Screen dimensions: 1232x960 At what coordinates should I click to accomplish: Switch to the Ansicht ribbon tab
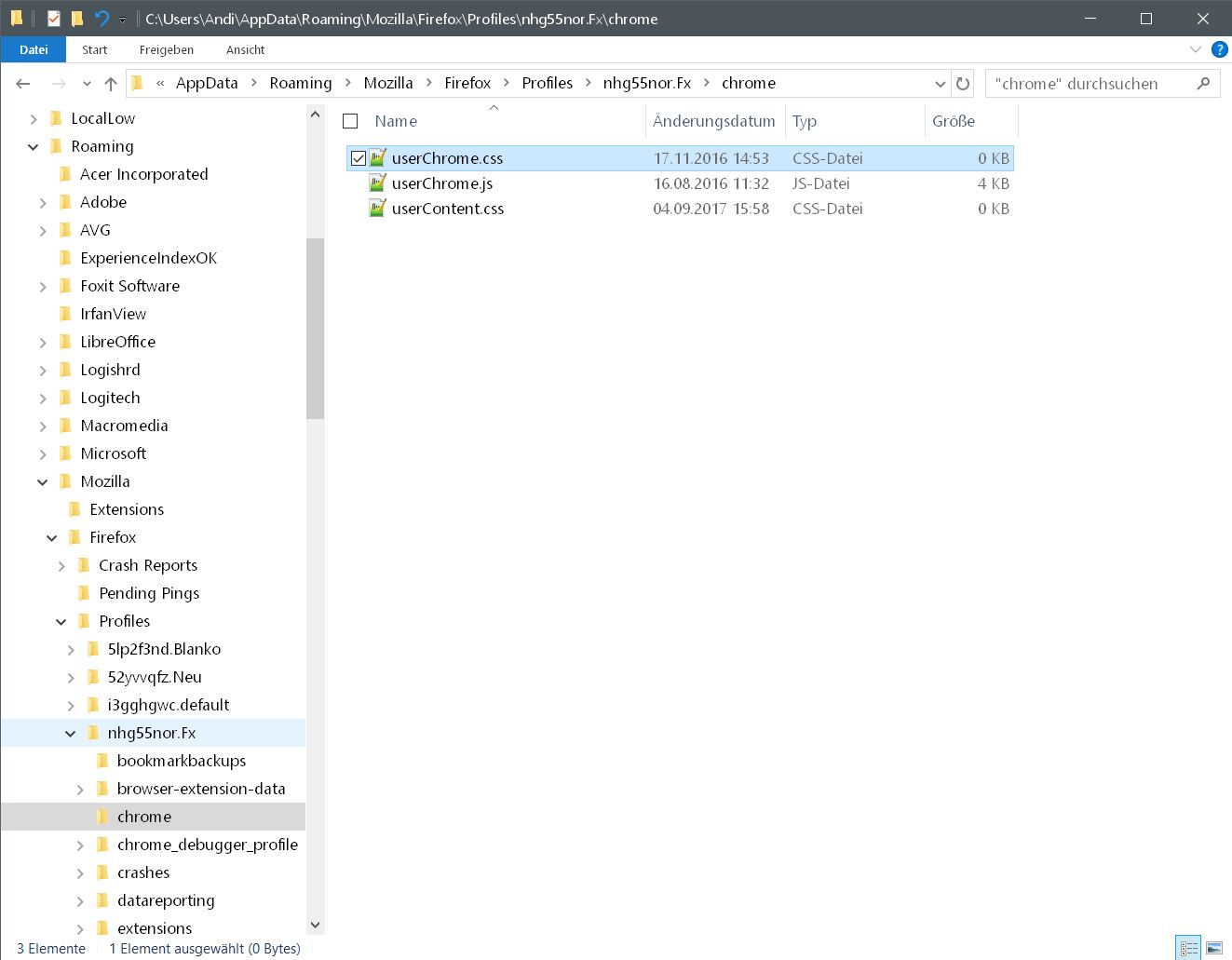245,49
